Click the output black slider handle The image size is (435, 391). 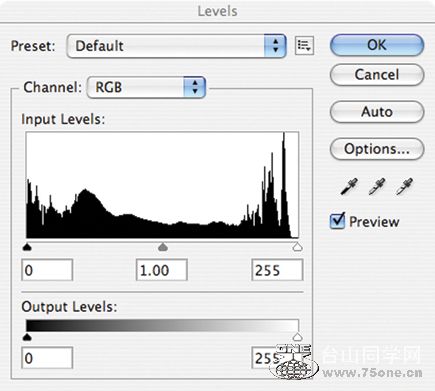coord(27,337)
